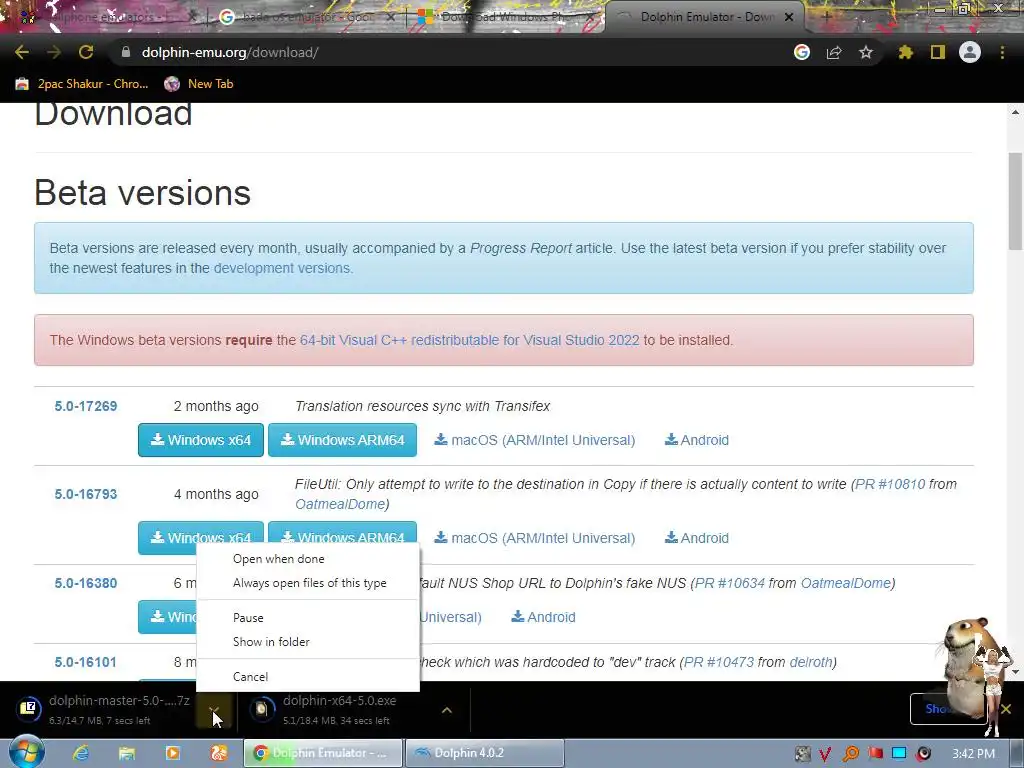Open the 2pac Shakur bookmark

(x=82, y=84)
